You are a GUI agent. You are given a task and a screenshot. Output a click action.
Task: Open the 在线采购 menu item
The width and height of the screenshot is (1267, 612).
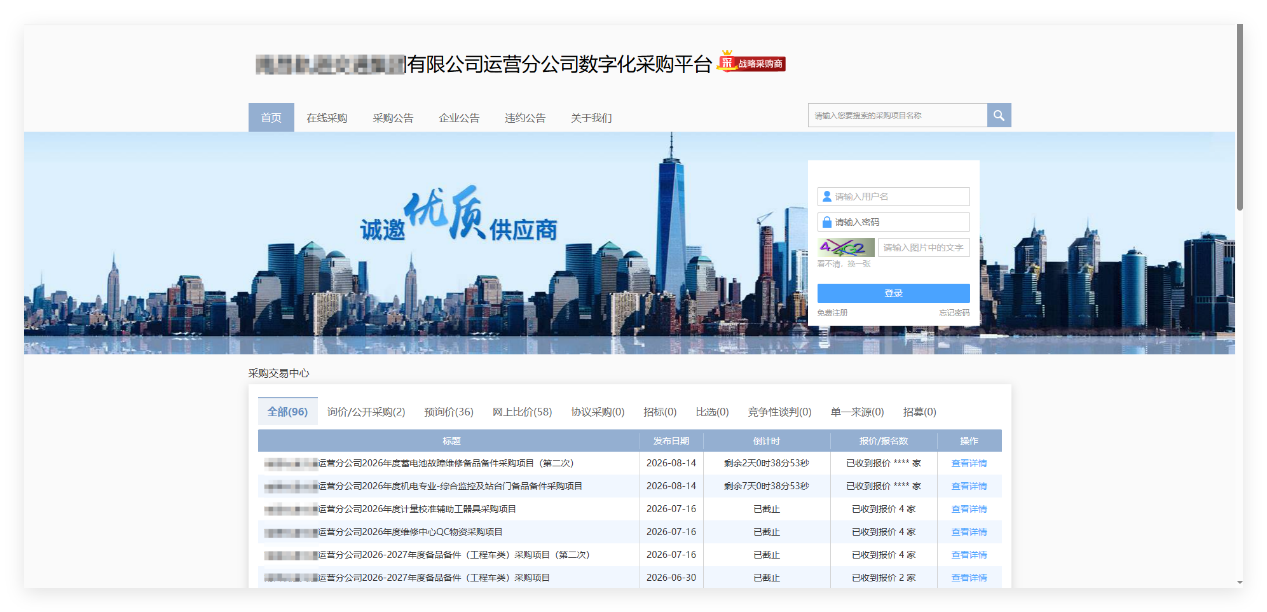(x=327, y=117)
